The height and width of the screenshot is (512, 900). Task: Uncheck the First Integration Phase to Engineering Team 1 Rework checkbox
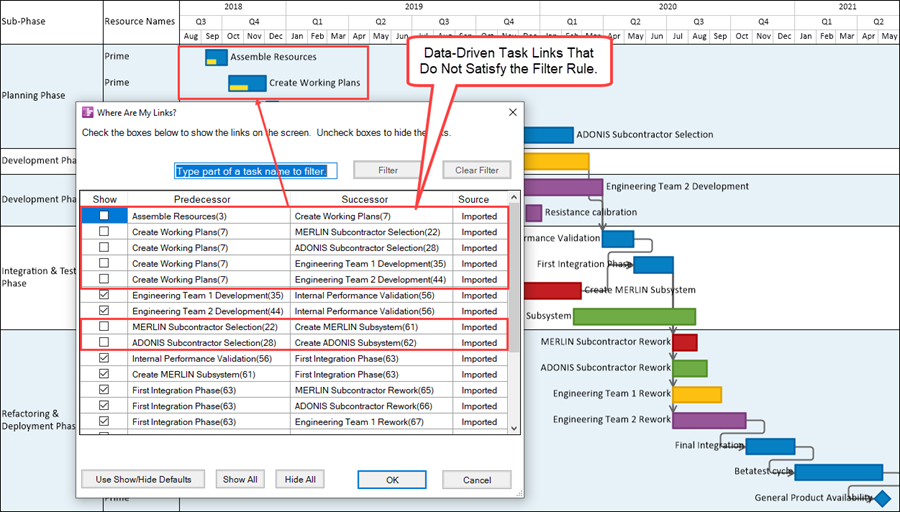click(x=104, y=421)
